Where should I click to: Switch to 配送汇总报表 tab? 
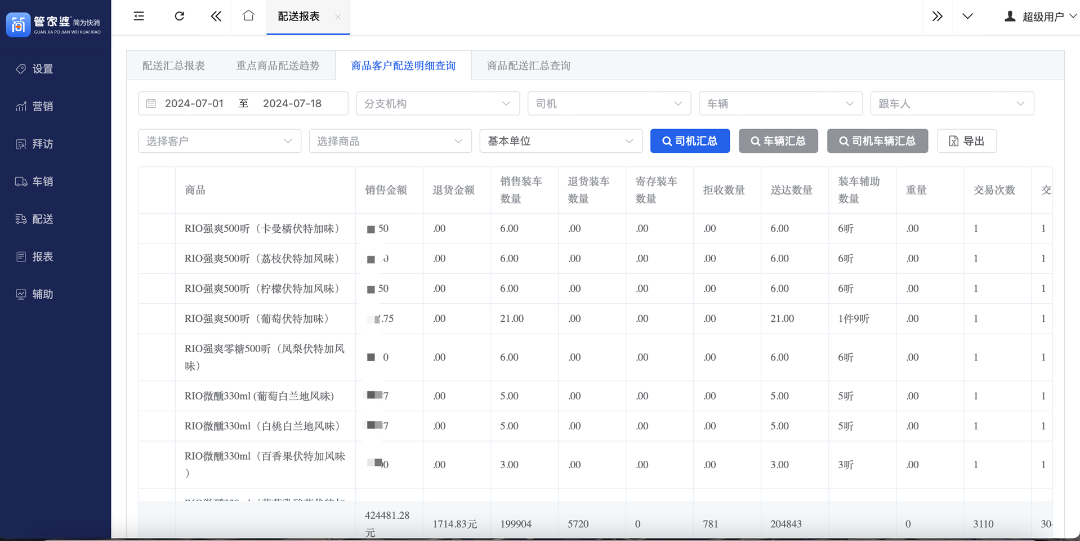tap(174, 66)
